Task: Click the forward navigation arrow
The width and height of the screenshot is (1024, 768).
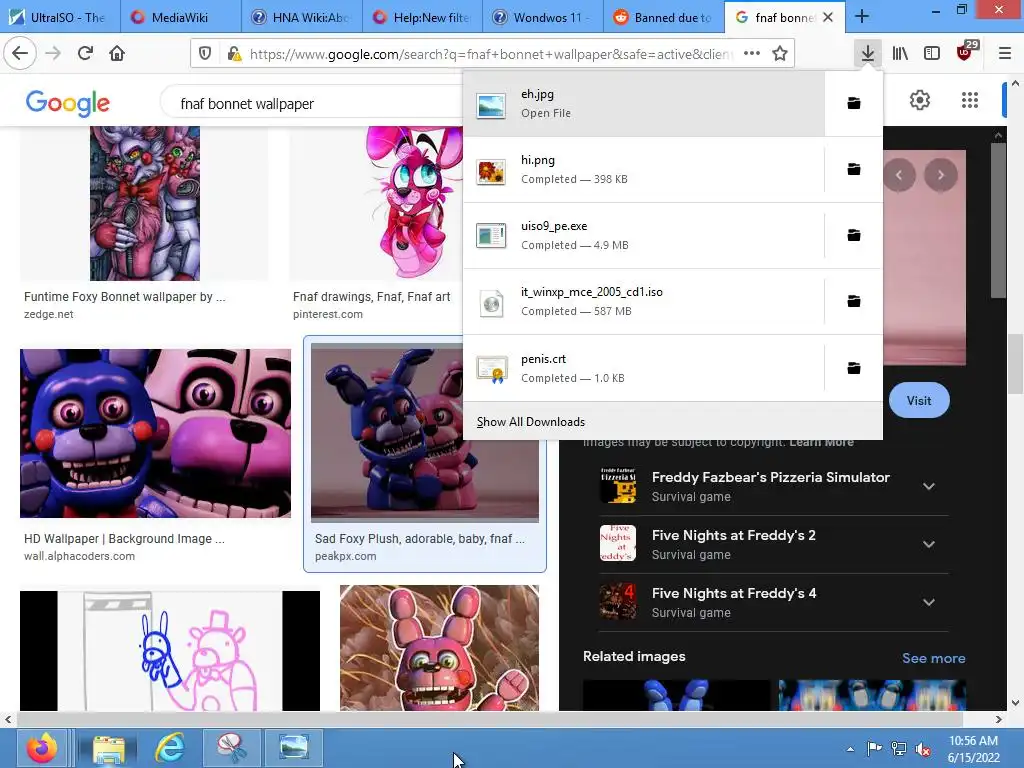Action: [x=53, y=54]
